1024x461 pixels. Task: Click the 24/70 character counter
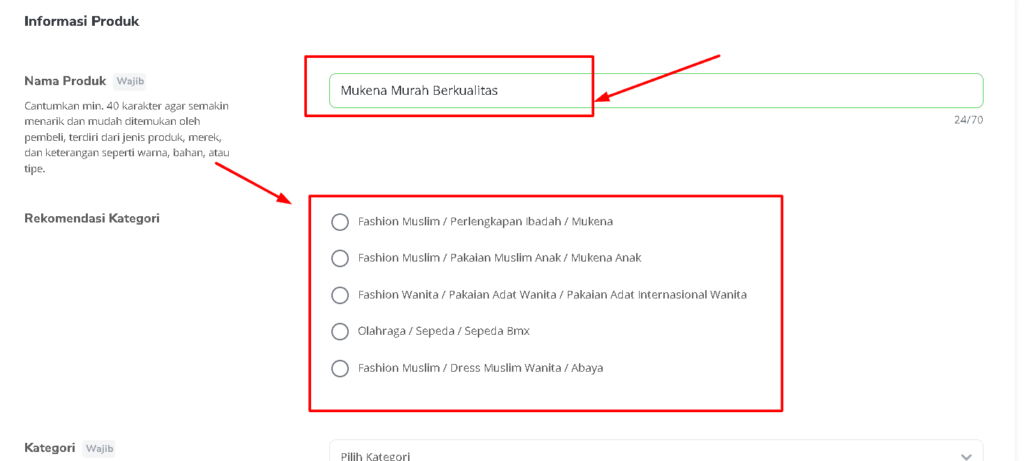point(967,120)
